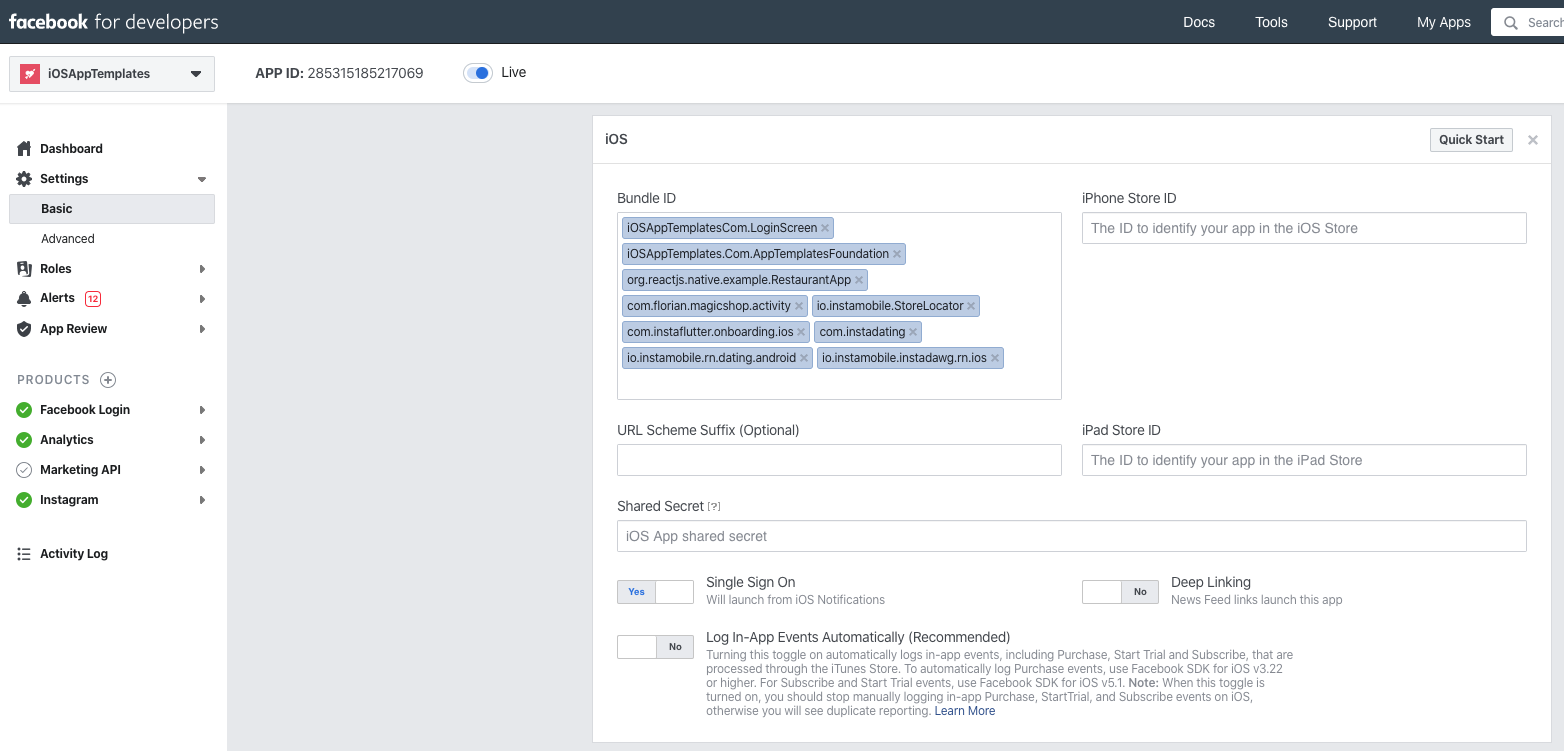Viewport: 1564px width, 751px height.
Task: Toggle the app Live status switch
Action: tap(478, 73)
